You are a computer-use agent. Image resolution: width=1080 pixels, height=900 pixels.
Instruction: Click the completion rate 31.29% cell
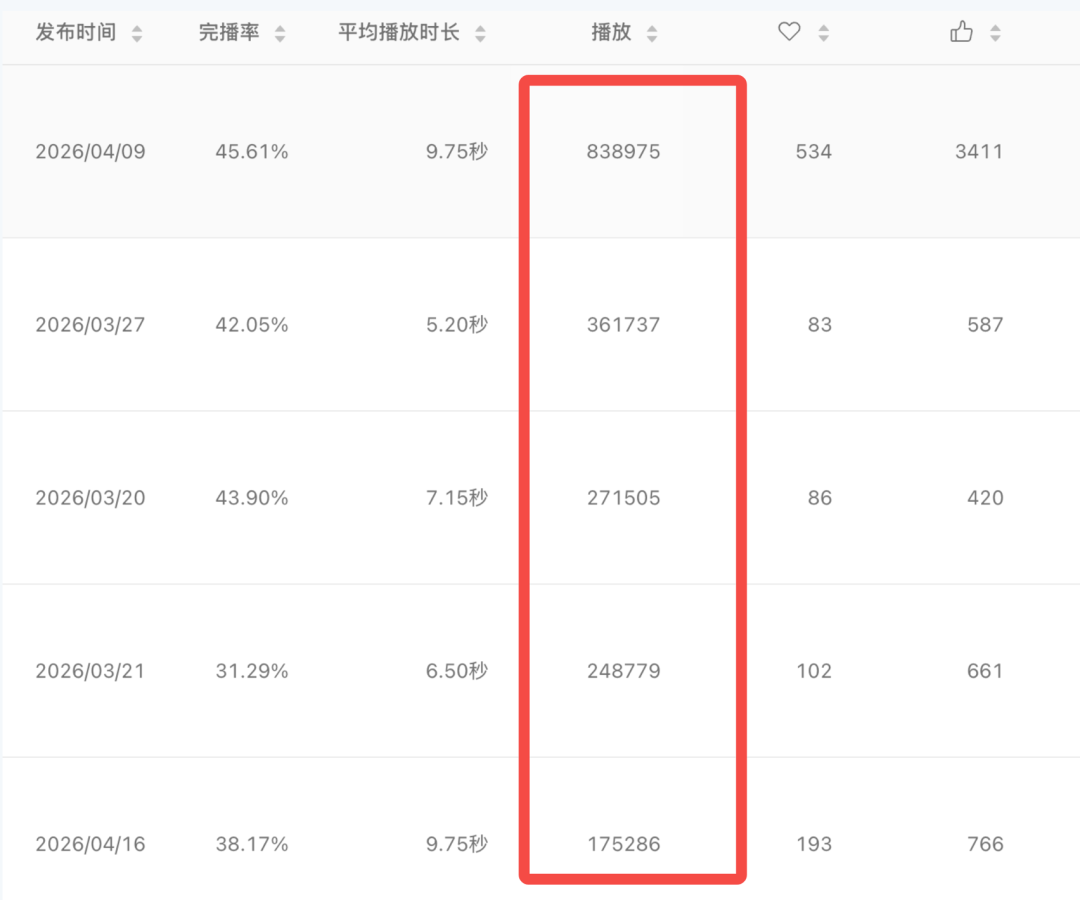251,671
